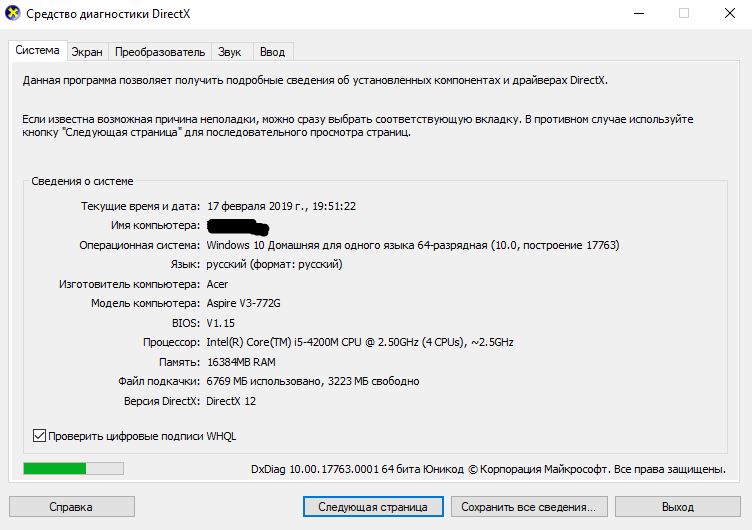752x530 pixels.
Task: Toggle Проверить цифровые подписи WHQL checkbox
Action: pyautogui.click(x=39, y=436)
